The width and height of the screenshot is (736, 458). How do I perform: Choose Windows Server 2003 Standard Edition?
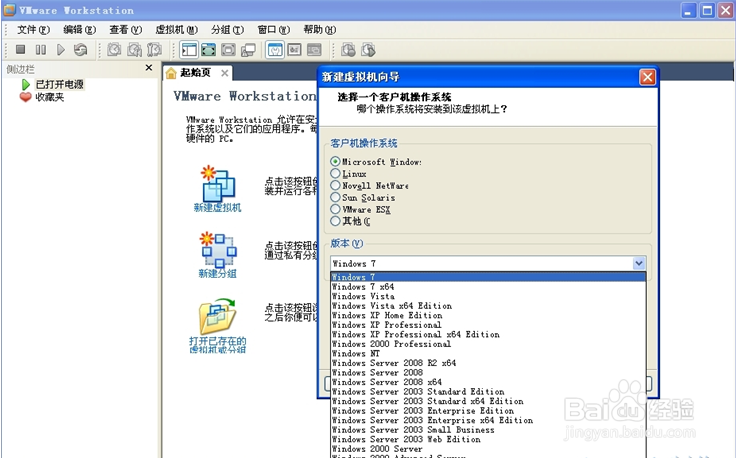pos(488,392)
